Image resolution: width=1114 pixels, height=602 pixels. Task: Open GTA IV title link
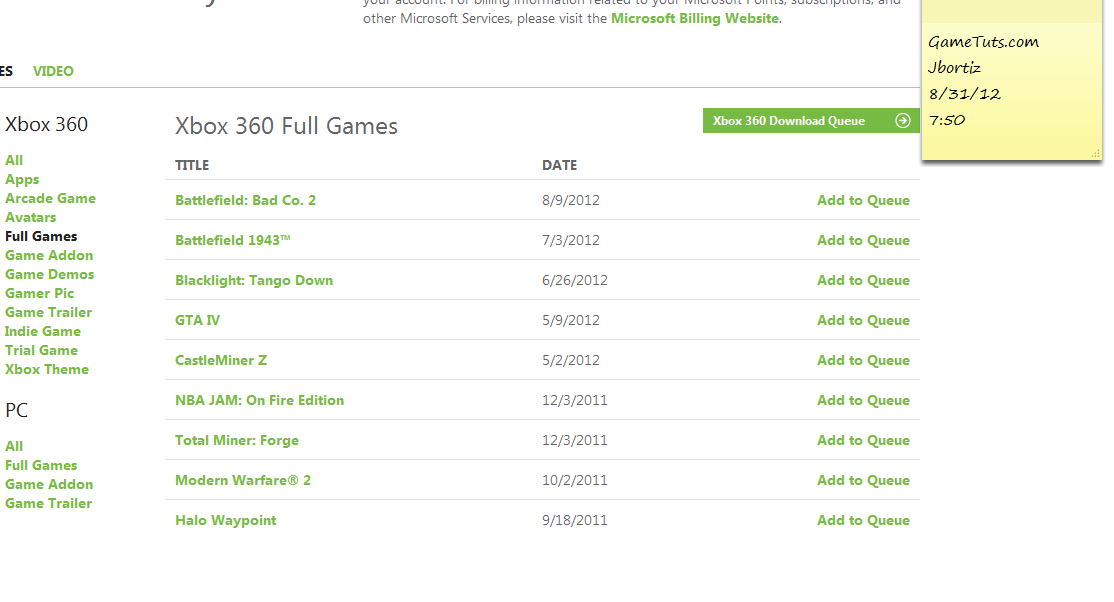198,321
